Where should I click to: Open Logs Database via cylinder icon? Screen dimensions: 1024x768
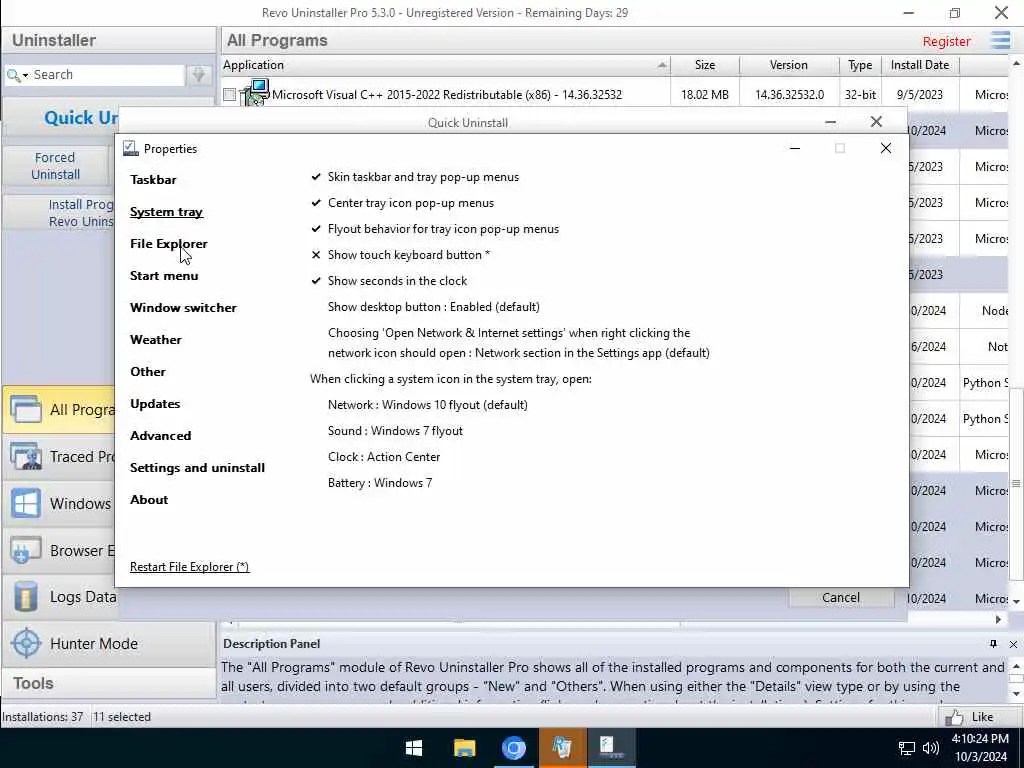pos(25,597)
